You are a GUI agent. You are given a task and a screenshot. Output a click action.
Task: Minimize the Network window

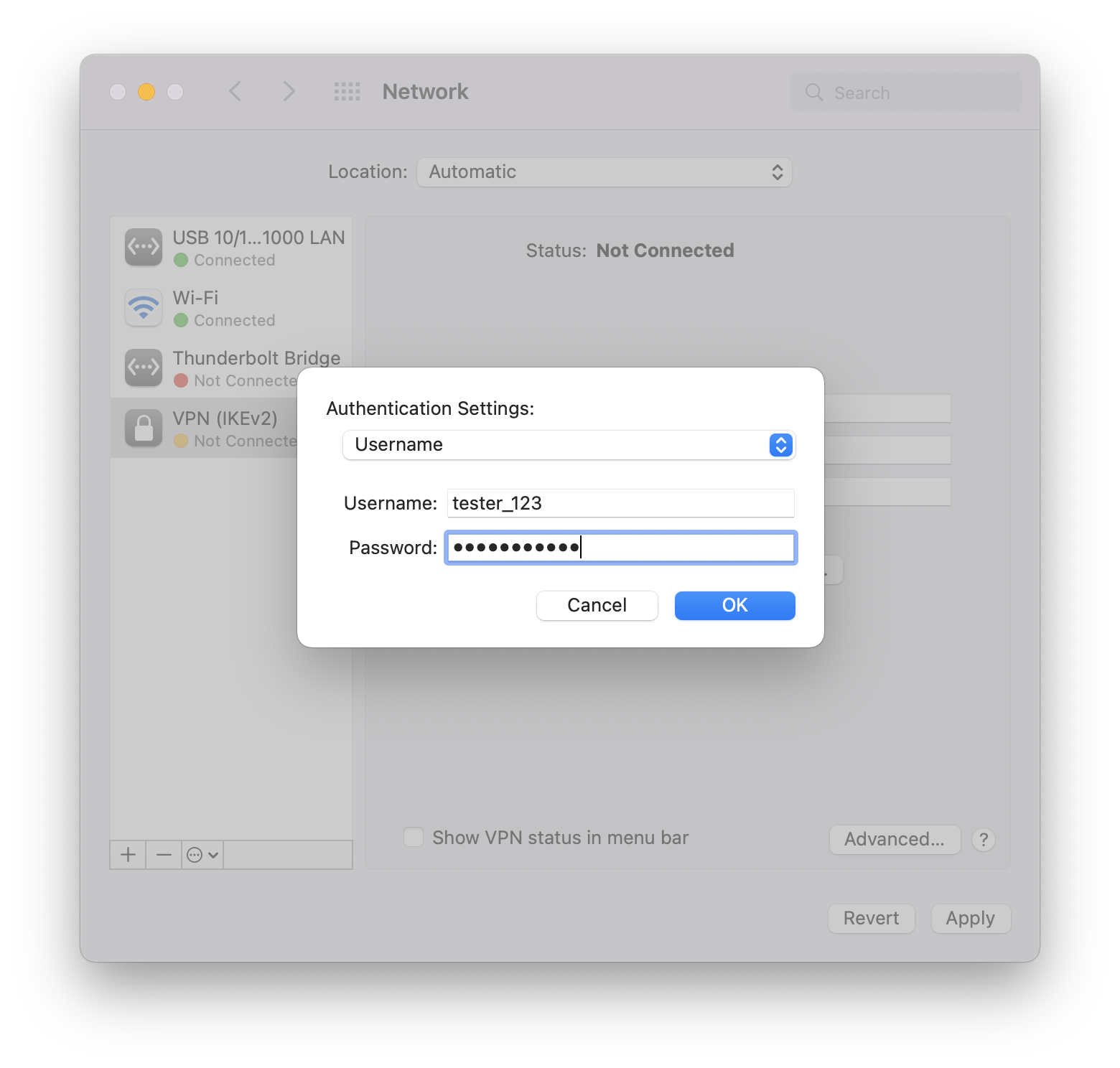[146, 92]
